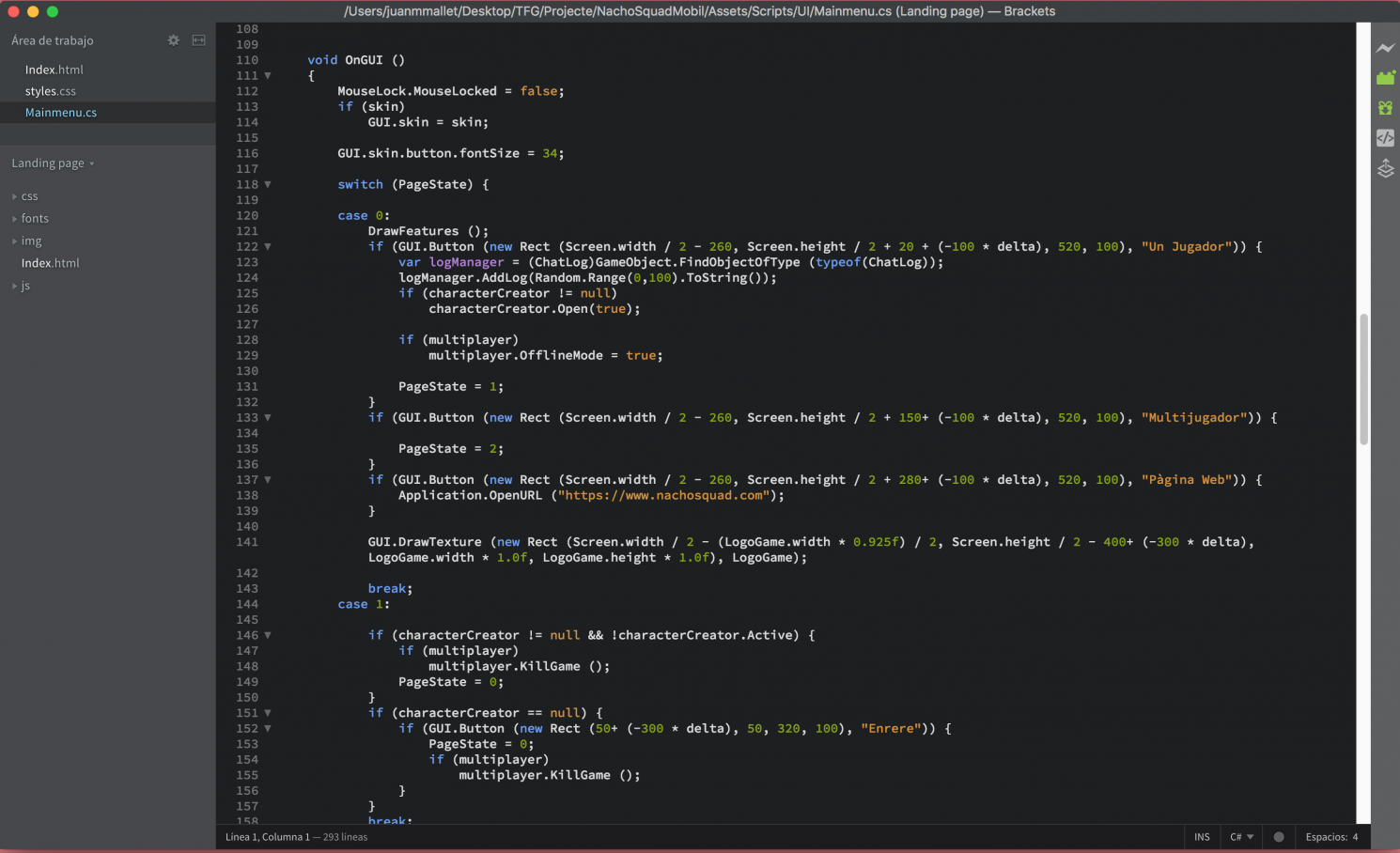Click the stacked layers upload icon
1400x853 pixels.
tap(1385, 169)
